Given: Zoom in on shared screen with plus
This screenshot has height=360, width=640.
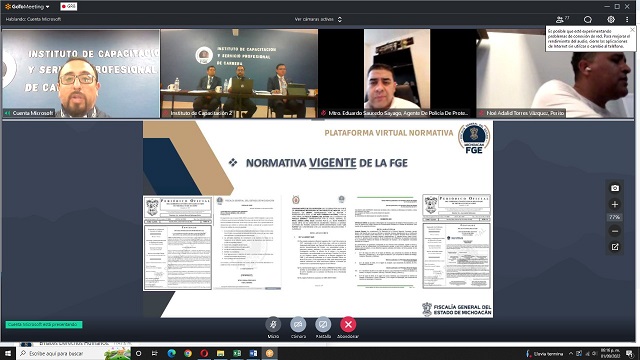Looking at the screenshot, I should [x=615, y=204].
